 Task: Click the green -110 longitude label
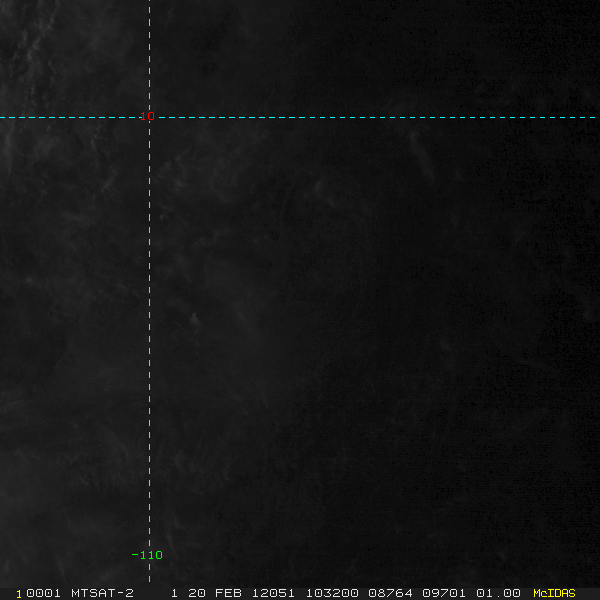click(x=147, y=555)
